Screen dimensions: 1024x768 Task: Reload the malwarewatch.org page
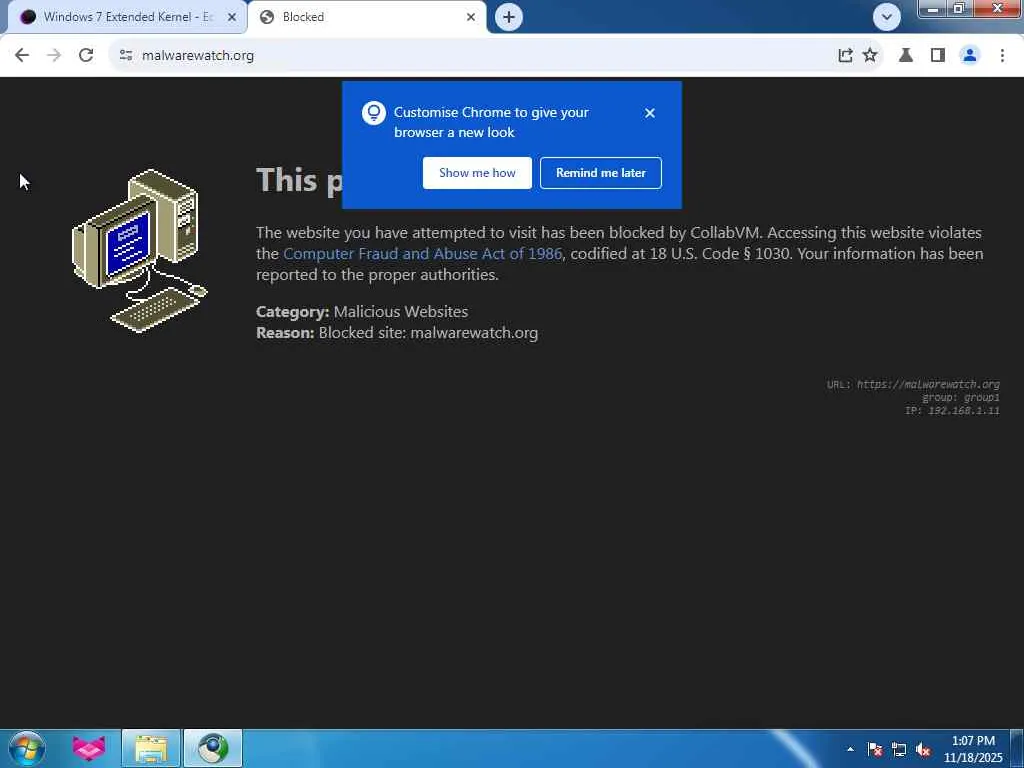(x=86, y=56)
